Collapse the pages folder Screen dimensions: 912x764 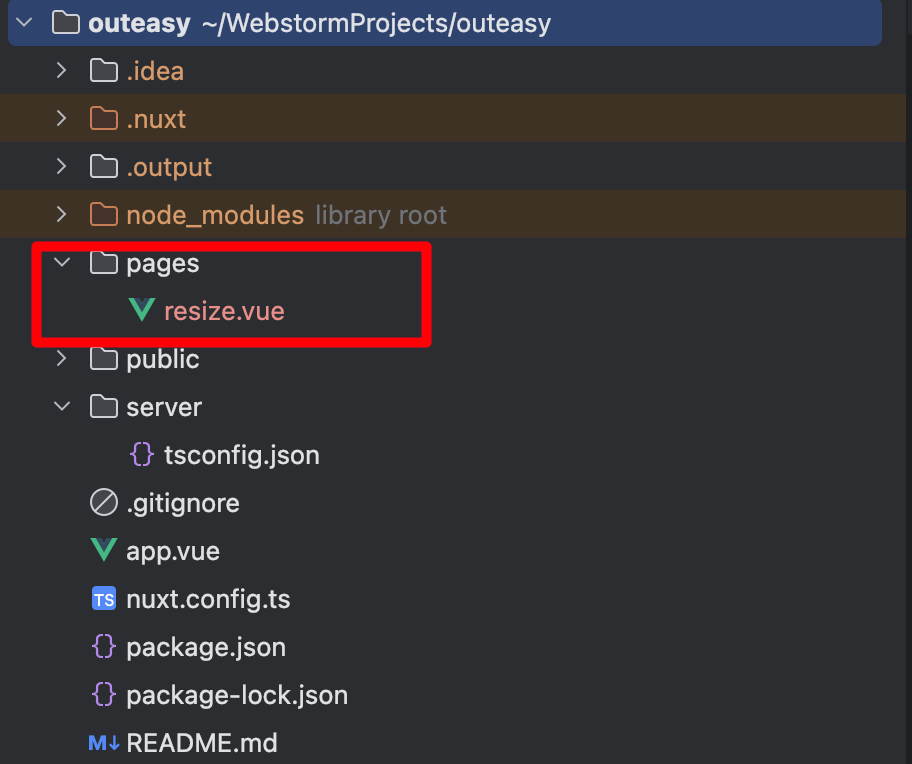(62, 262)
